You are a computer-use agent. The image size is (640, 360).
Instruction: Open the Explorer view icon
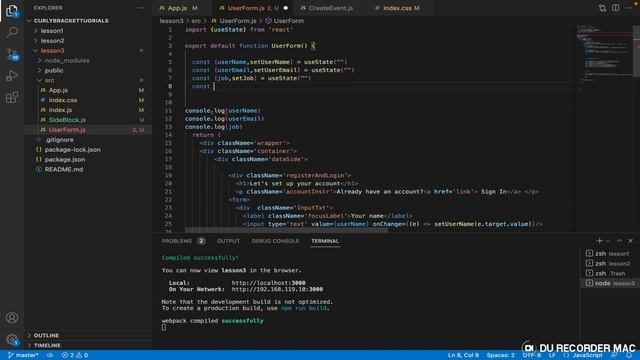12,10
